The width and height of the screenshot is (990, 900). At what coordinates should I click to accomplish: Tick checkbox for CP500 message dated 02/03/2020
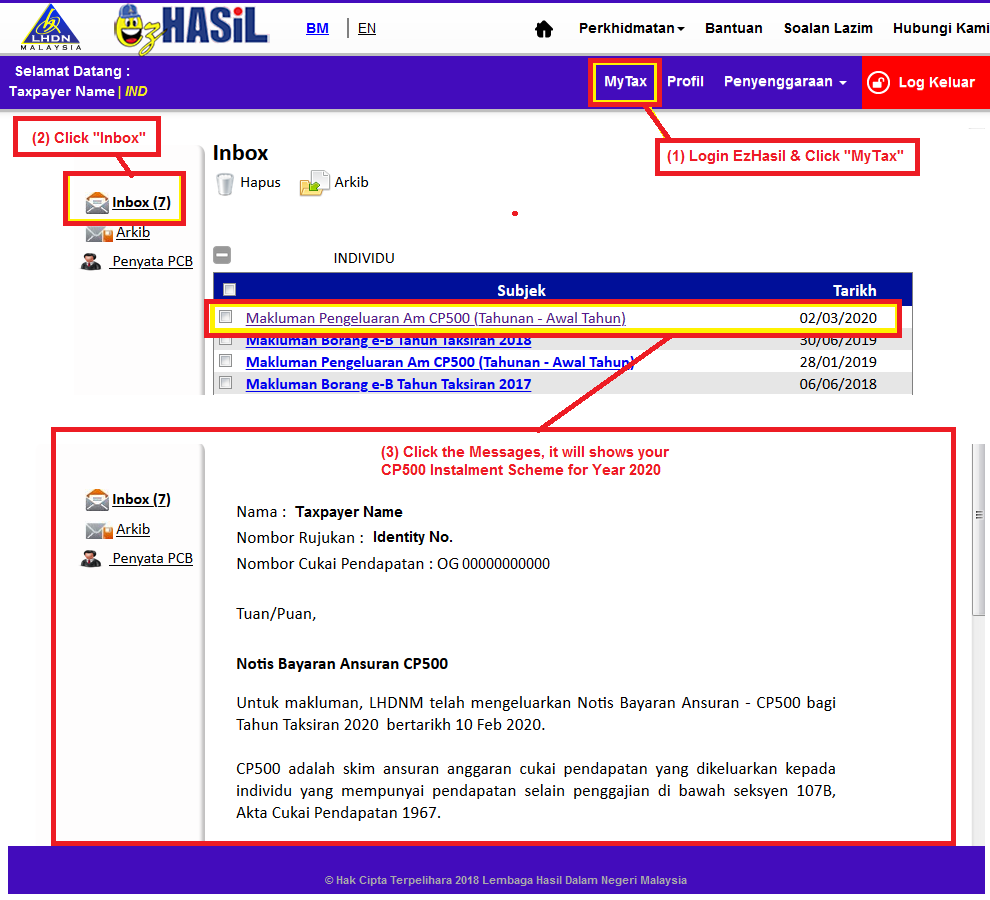(x=225, y=316)
